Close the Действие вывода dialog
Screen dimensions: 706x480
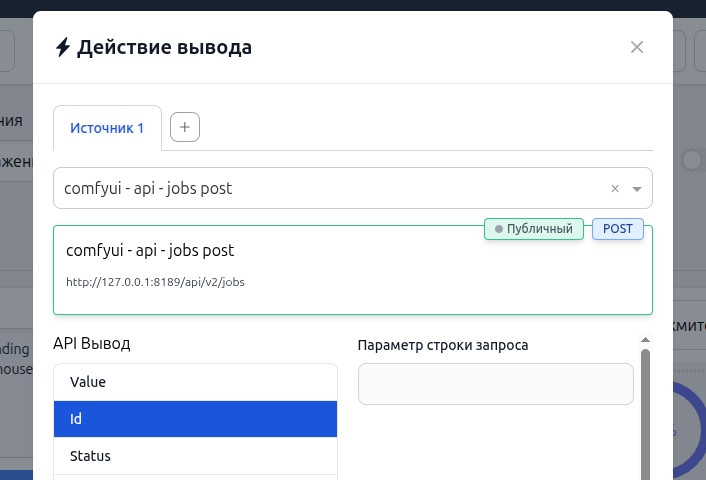[x=637, y=47]
